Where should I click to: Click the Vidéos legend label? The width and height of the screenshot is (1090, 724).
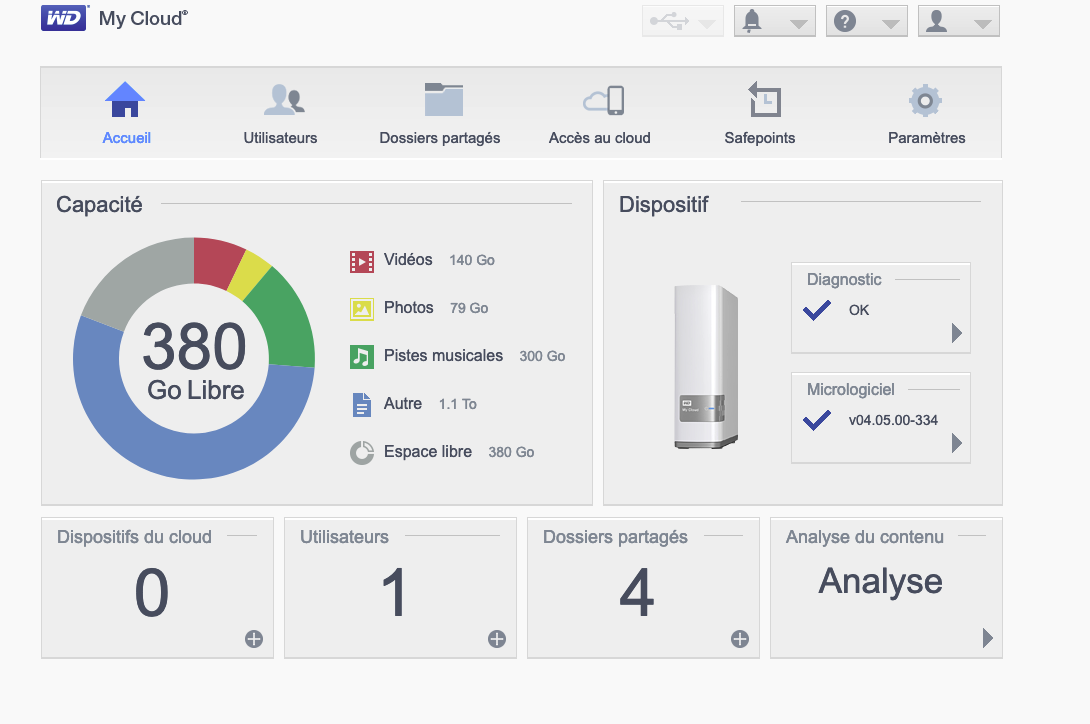point(408,259)
